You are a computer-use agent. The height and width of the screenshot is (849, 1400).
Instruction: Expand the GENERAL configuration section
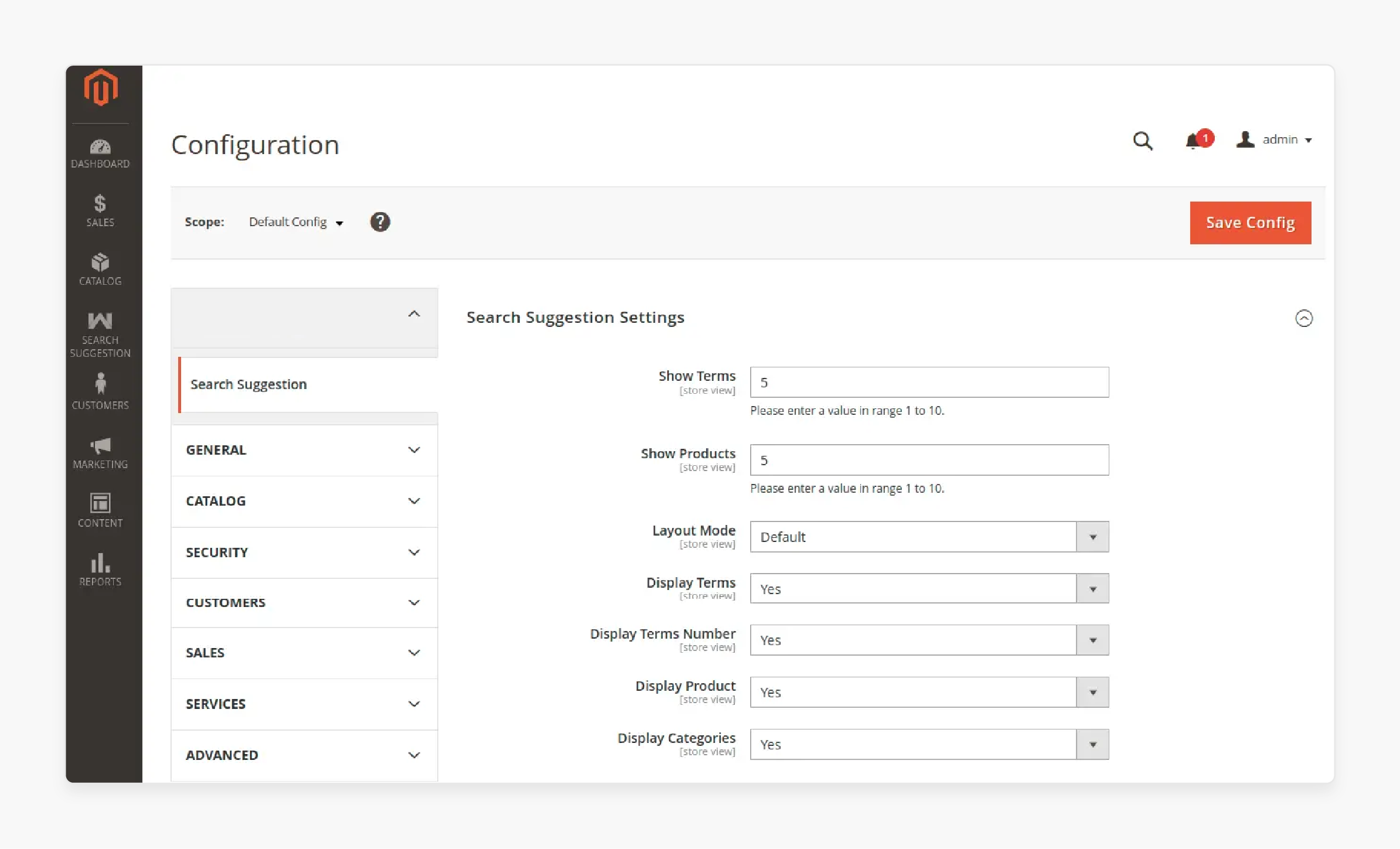(x=304, y=450)
